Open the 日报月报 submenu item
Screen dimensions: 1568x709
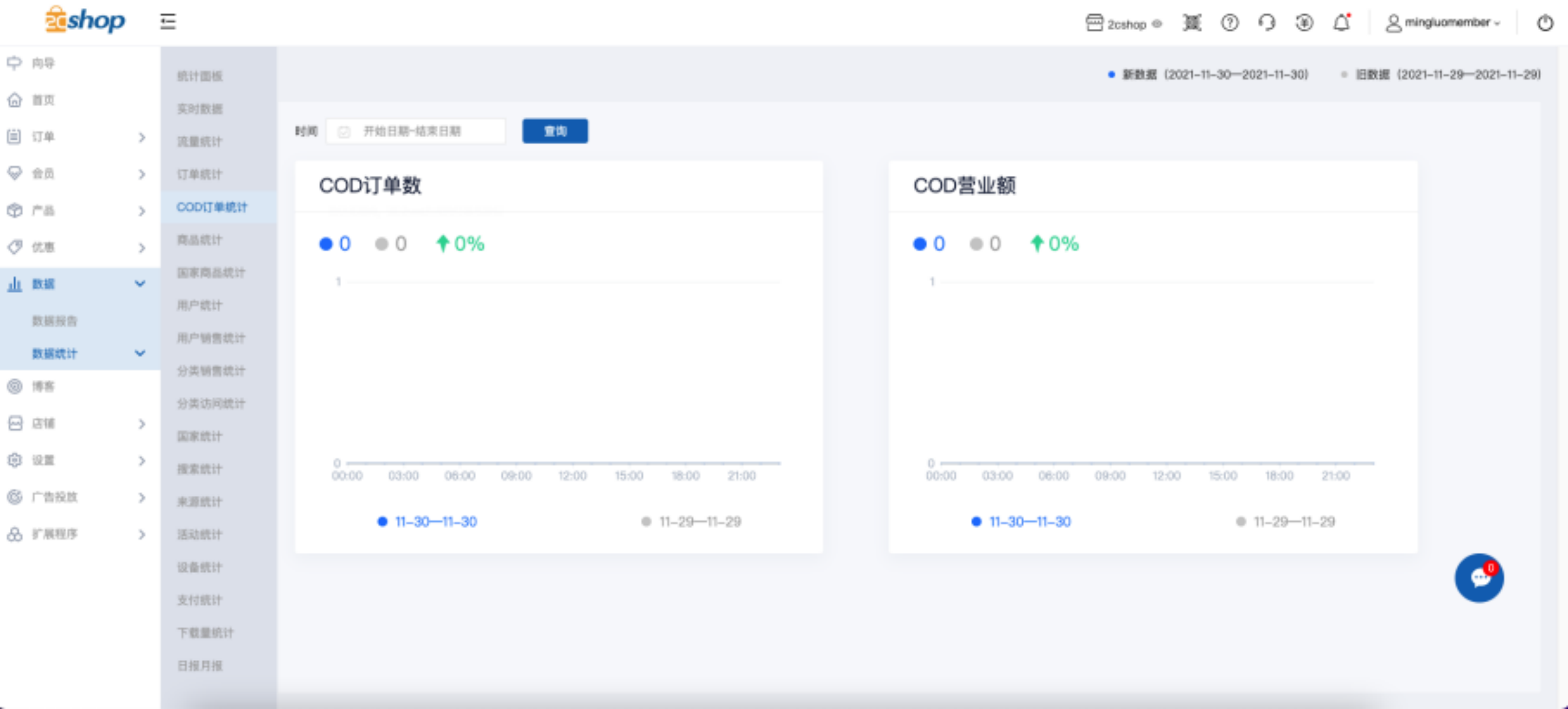pos(200,665)
